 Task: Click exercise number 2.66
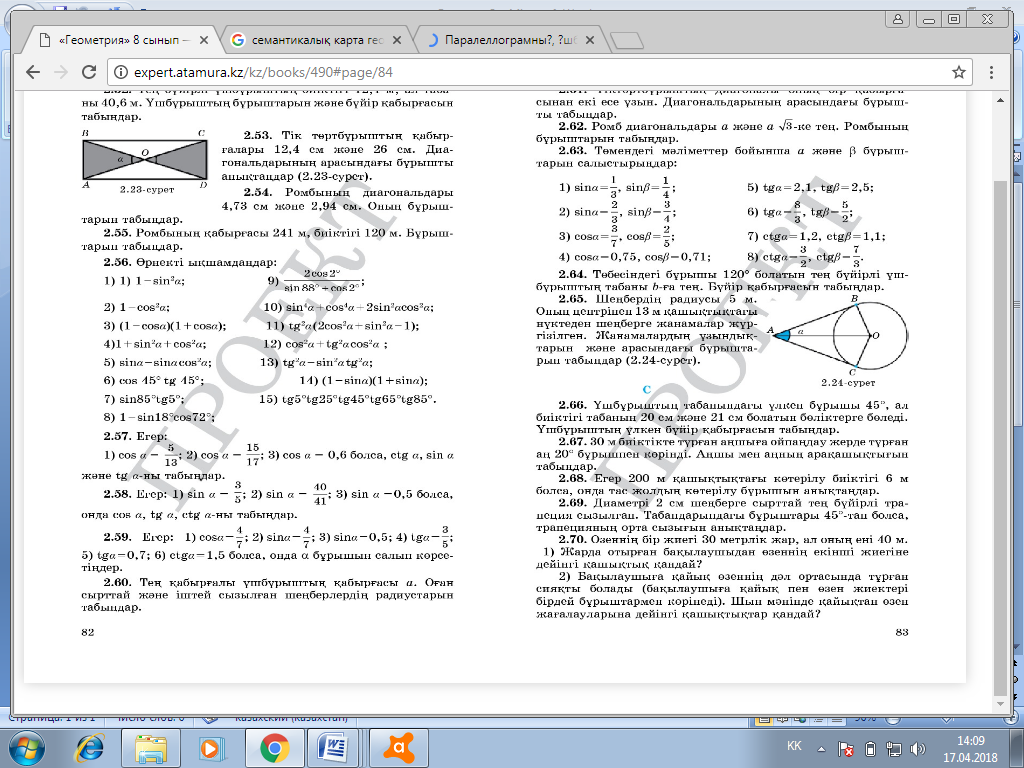click(x=573, y=405)
